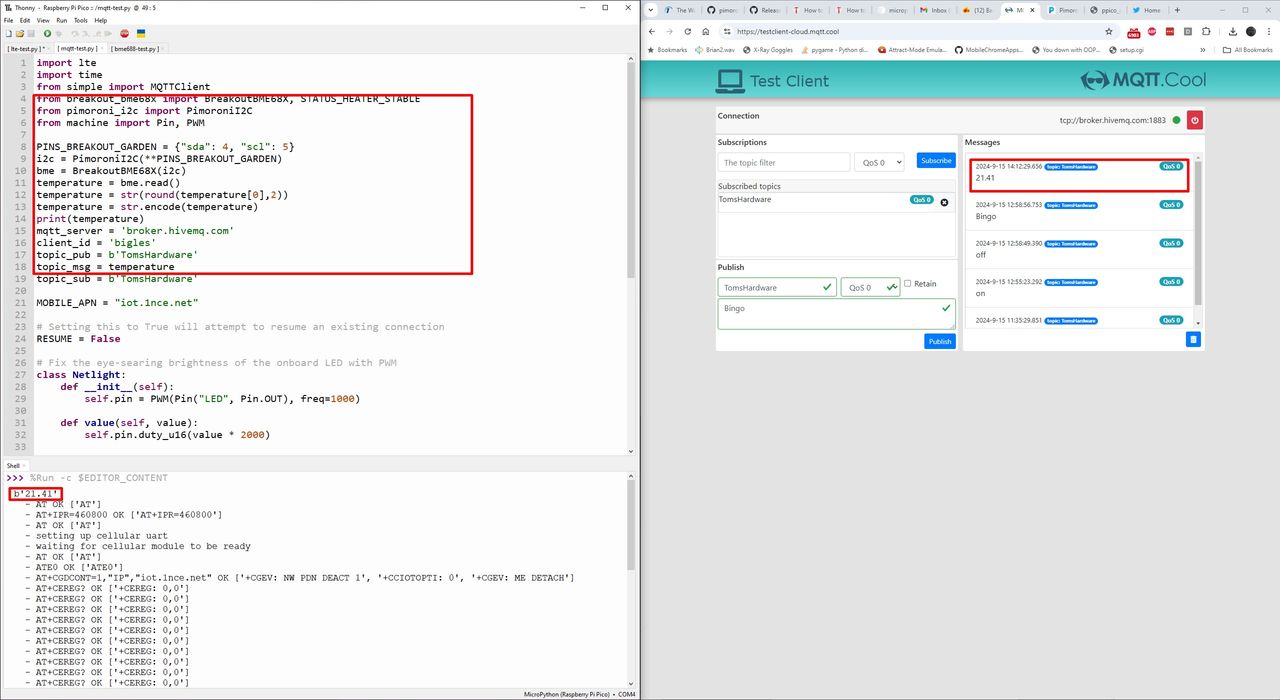This screenshot has width=1280, height=700.
Task: Click Thonny's Save file icon
Action: tap(31, 33)
